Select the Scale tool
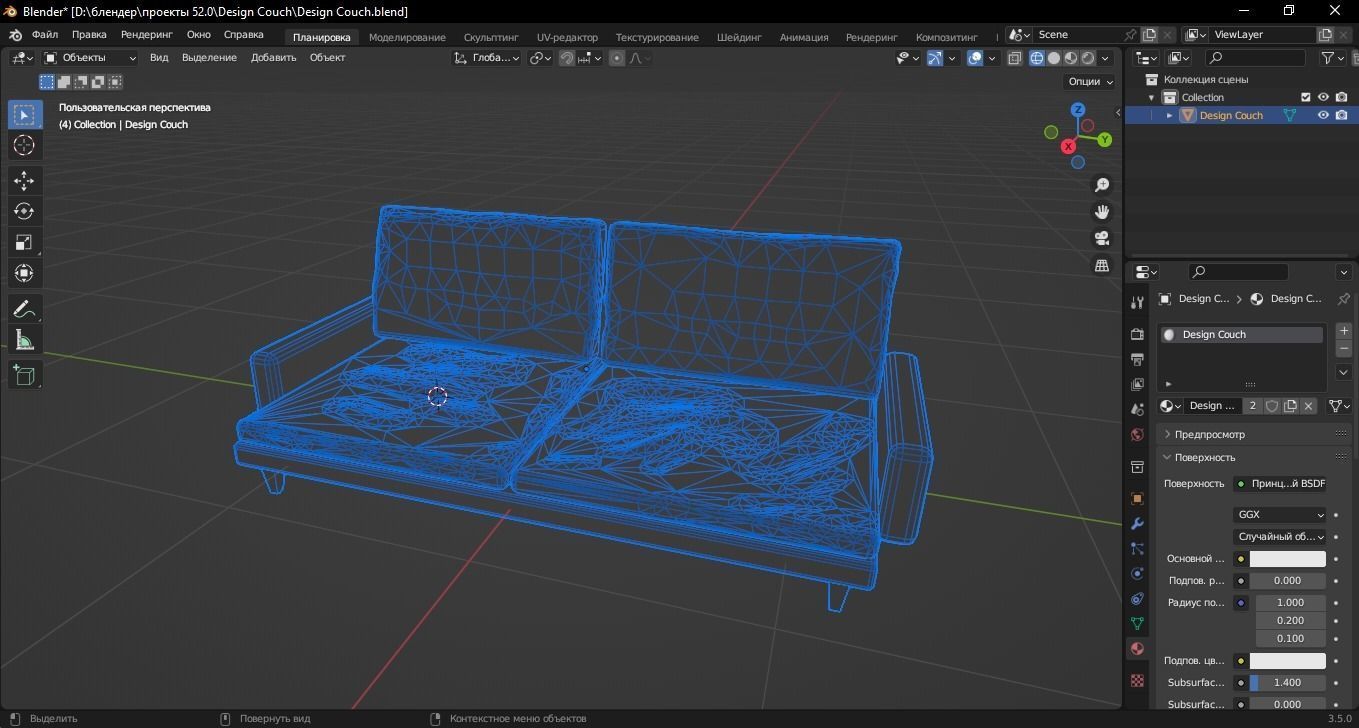Image resolution: width=1359 pixels, height=728 pixels. (24, 242)
